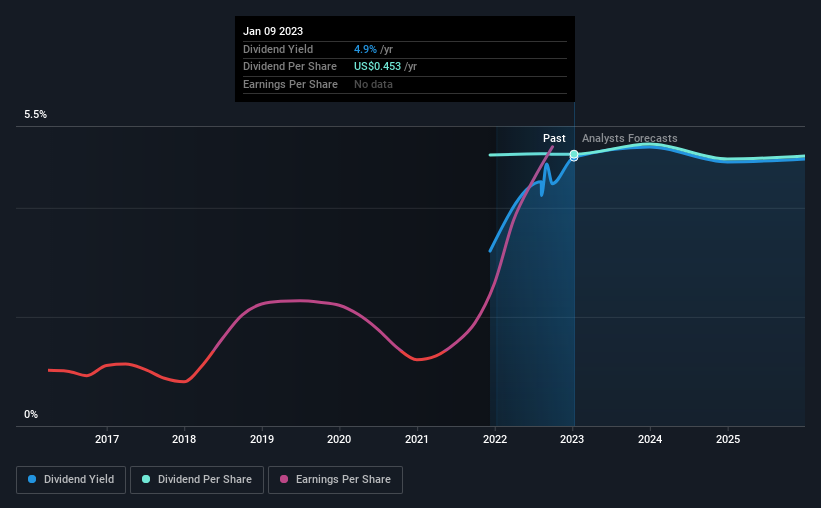
Task: Click the 2024 x-axis label
Action: [x=650, y=439]
